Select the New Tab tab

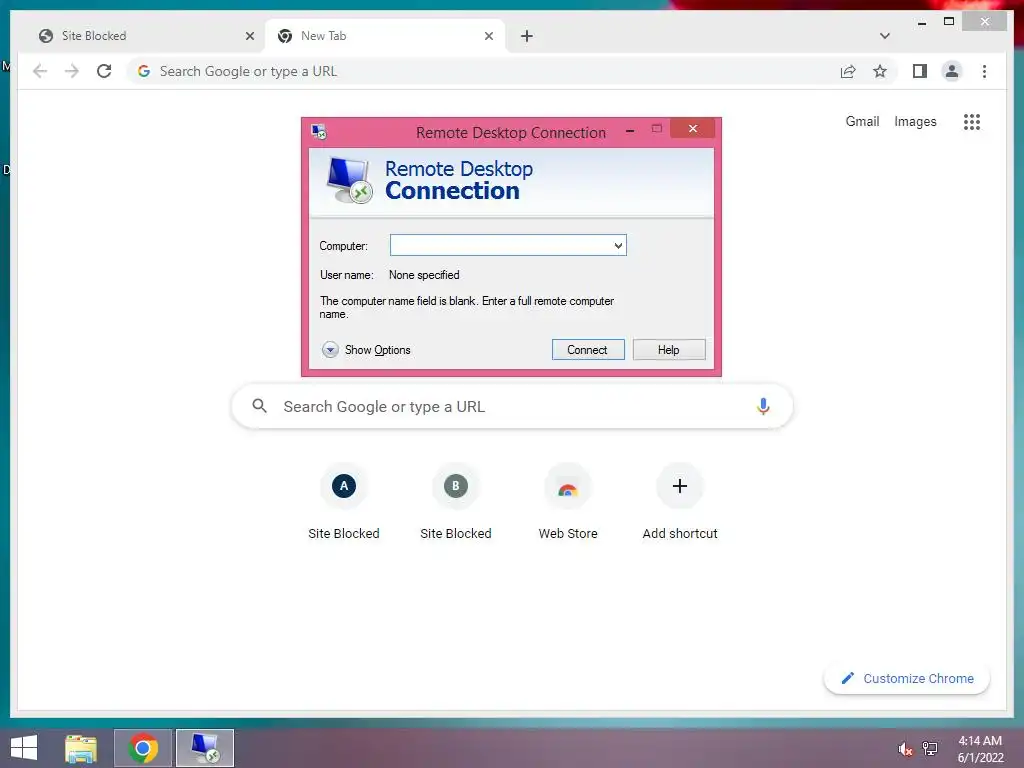[385, 36]
